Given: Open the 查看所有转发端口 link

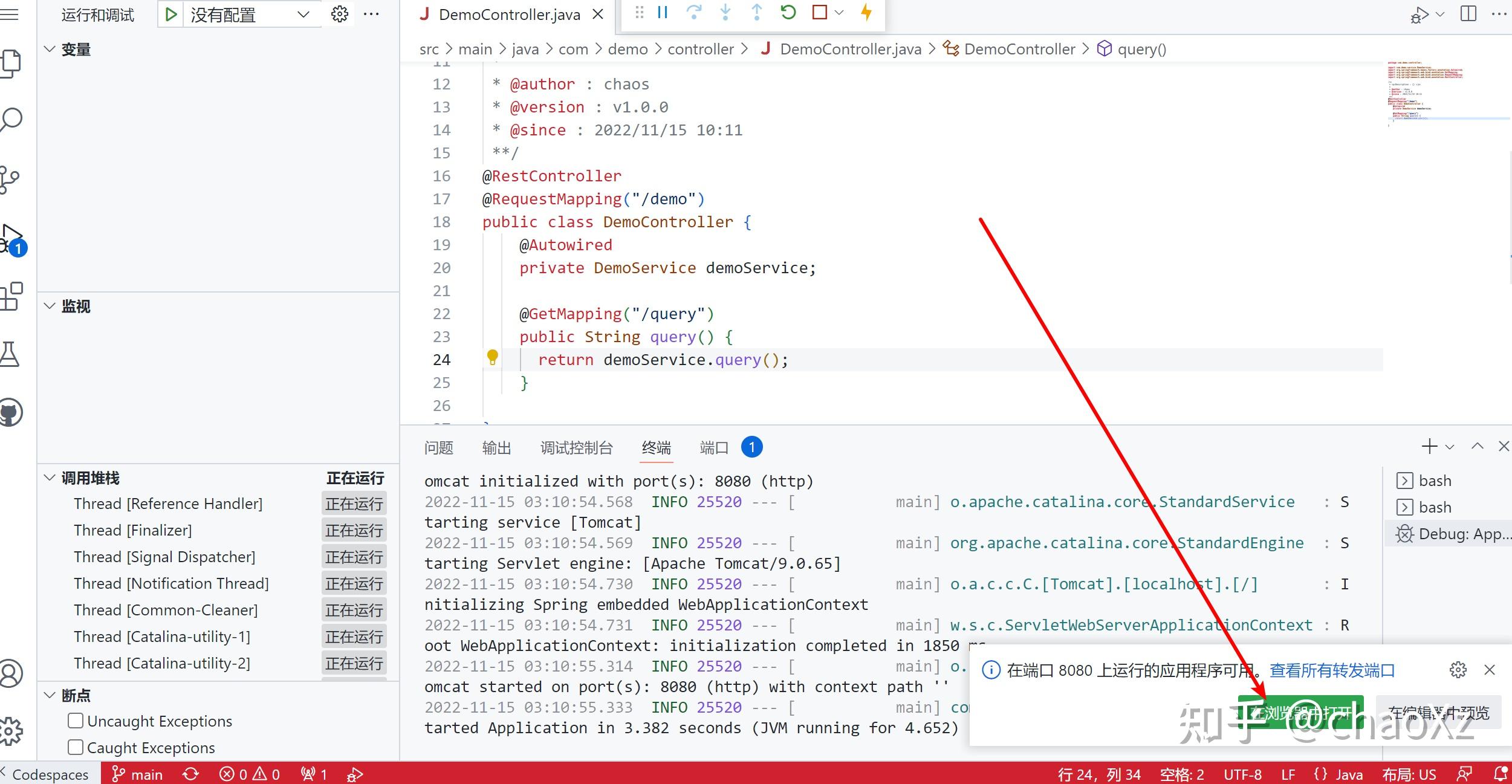Looking at the screenshot, I should (x=1332, y=670).
